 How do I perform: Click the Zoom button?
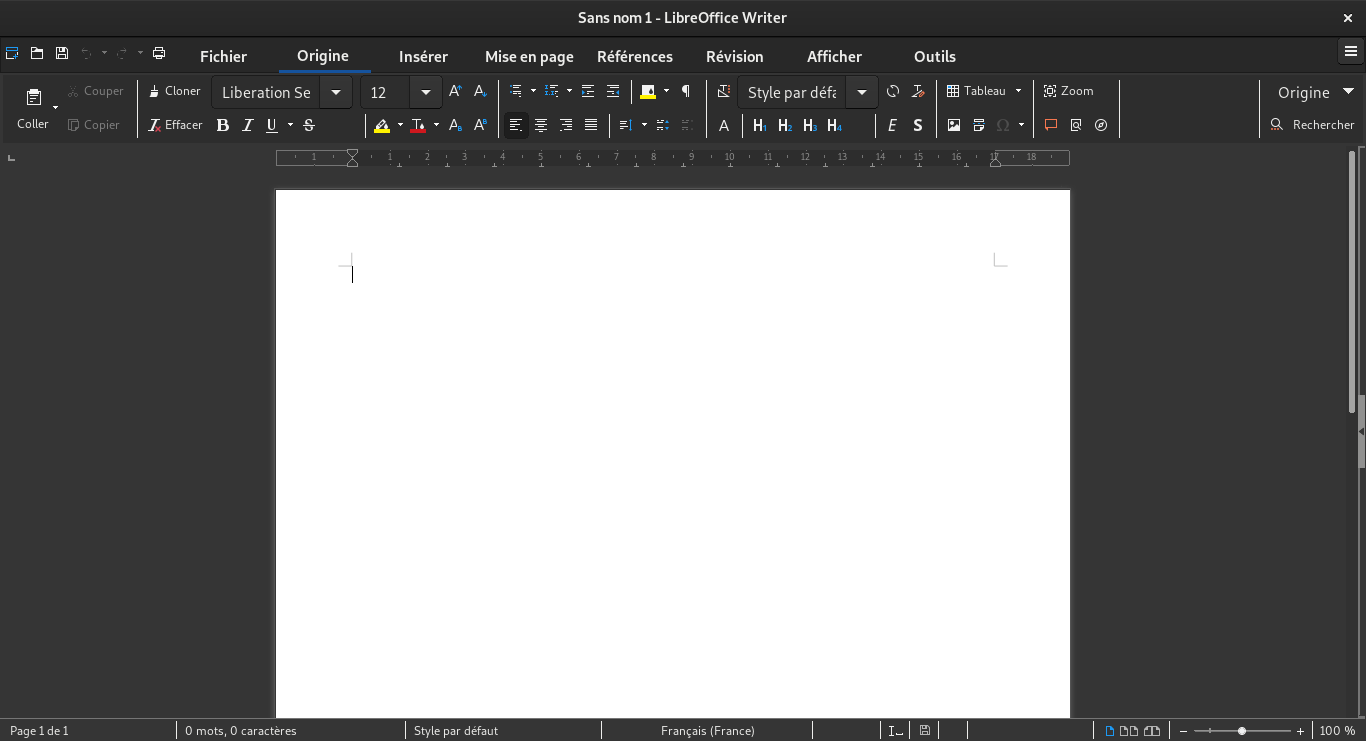pos(1068,91)
